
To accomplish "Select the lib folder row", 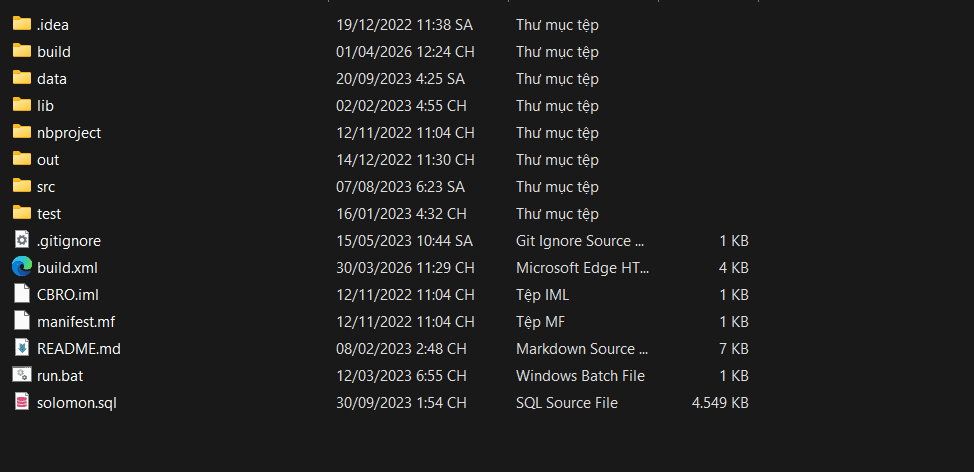I will pos(380,106).
